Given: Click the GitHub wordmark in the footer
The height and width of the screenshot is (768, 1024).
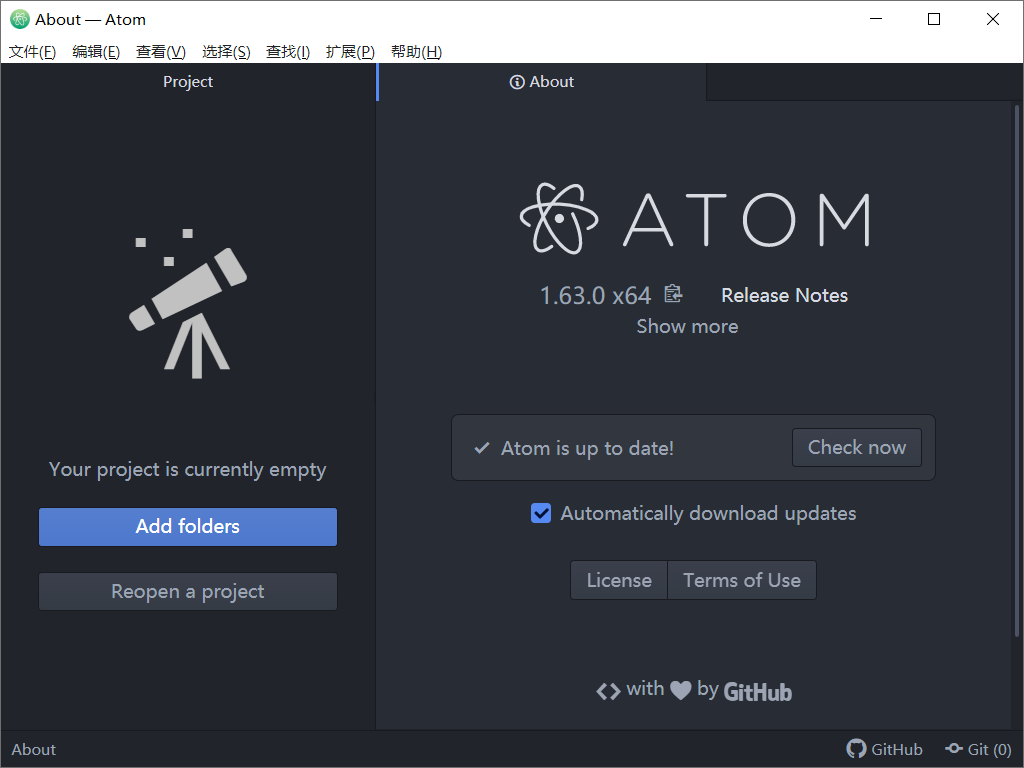Looking at the screenshot, I should point(758,692).
